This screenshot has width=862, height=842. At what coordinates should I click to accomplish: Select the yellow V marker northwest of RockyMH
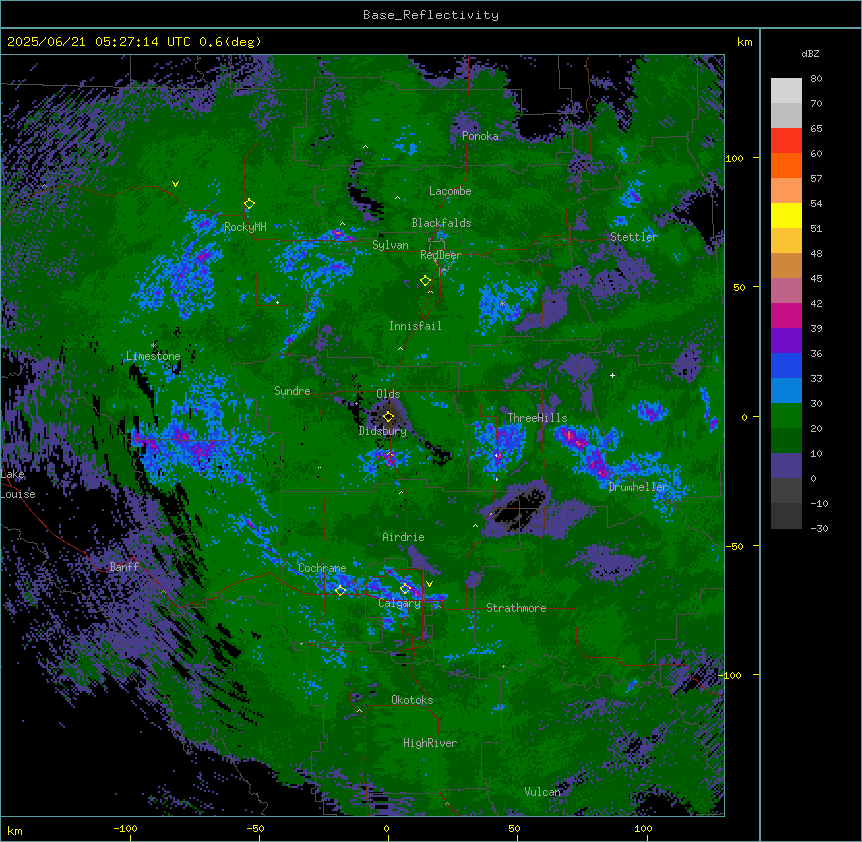175,184
